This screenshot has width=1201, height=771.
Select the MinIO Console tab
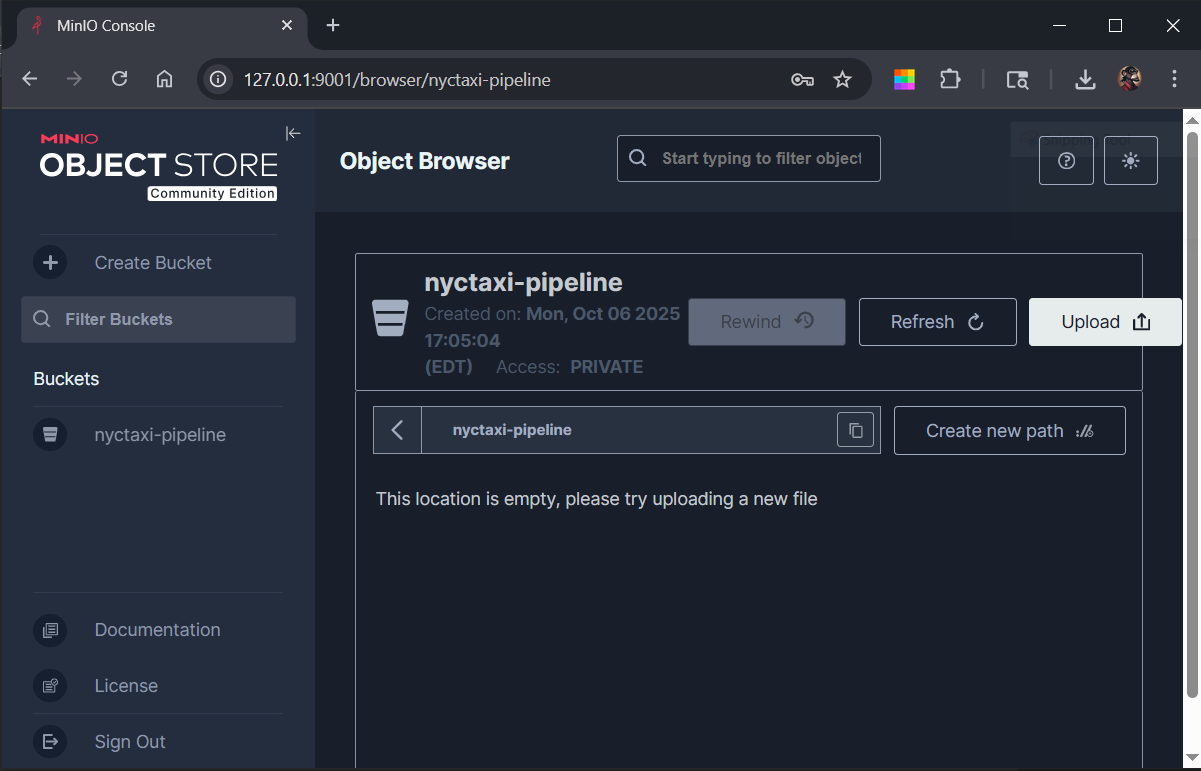pyautogui.click(x=160, y=26)
